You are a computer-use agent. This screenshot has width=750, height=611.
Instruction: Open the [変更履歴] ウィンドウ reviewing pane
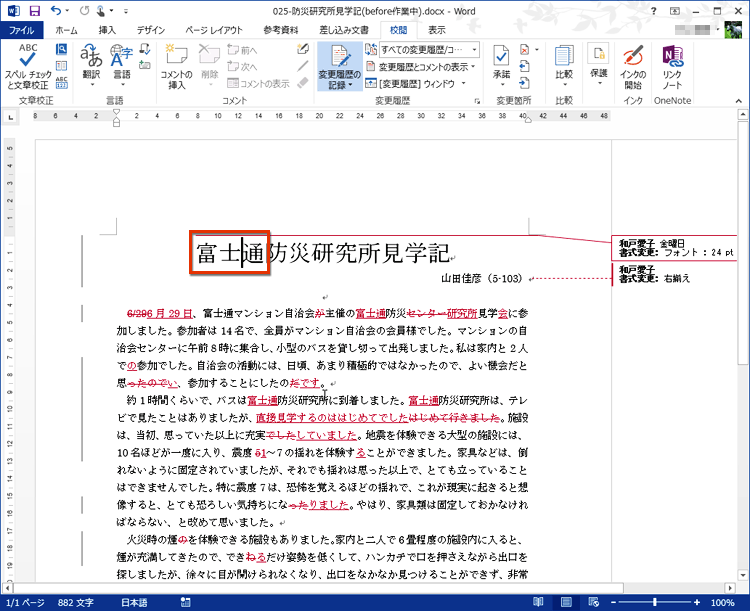410,83
